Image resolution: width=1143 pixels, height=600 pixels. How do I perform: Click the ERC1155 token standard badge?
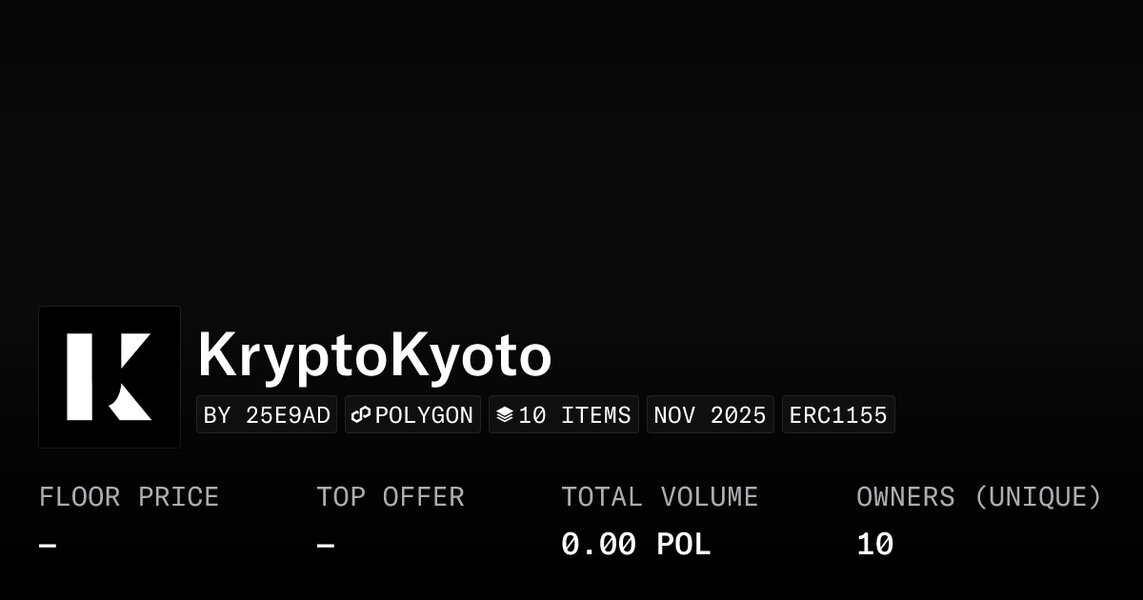point(838,415)
